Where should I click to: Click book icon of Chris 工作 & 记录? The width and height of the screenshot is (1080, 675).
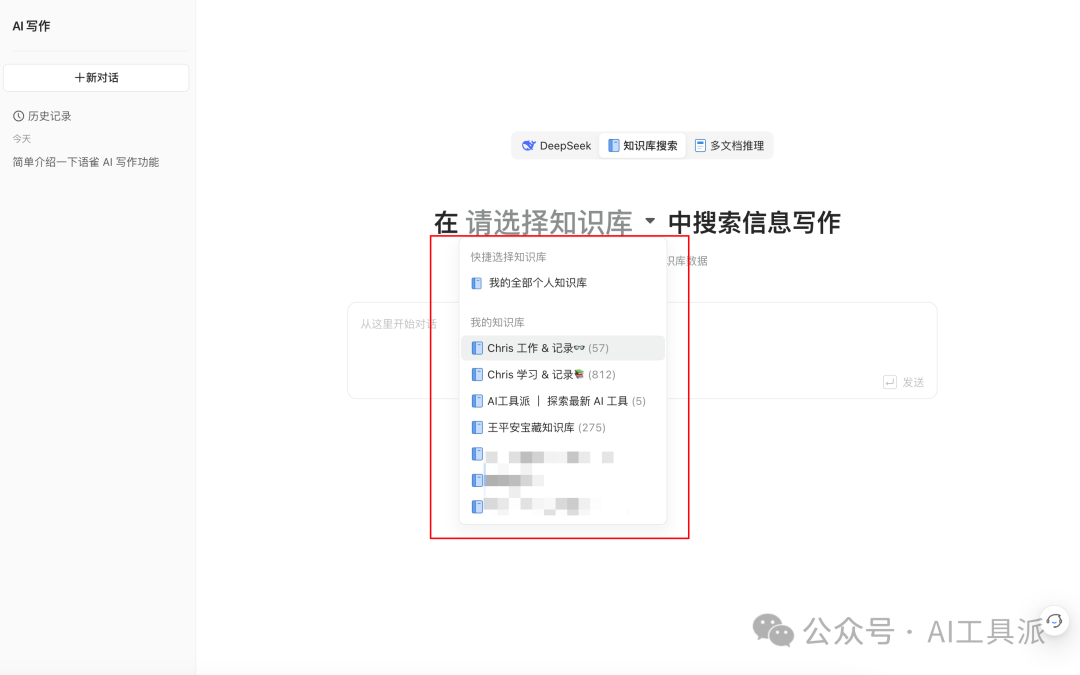click(477, 348)
